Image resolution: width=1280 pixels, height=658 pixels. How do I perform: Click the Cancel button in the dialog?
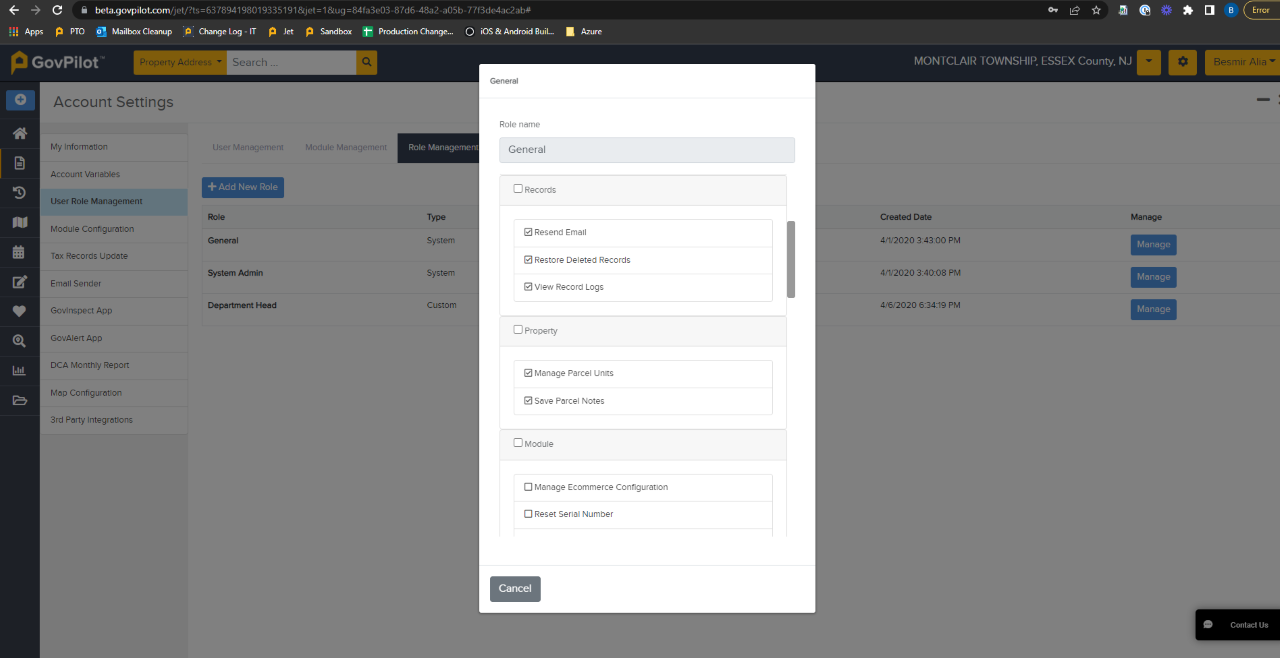point(515,589)
